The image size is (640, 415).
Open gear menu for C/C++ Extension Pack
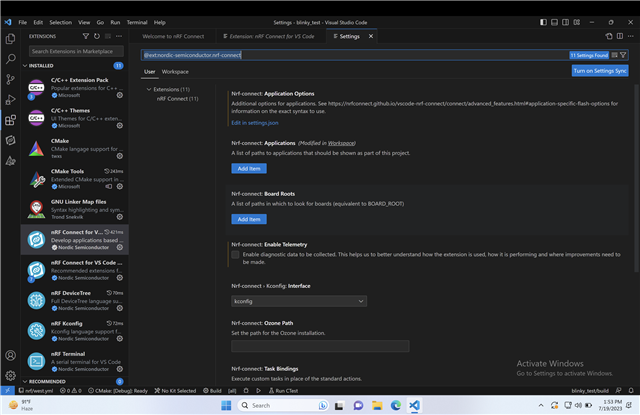[x=120, y=95]
